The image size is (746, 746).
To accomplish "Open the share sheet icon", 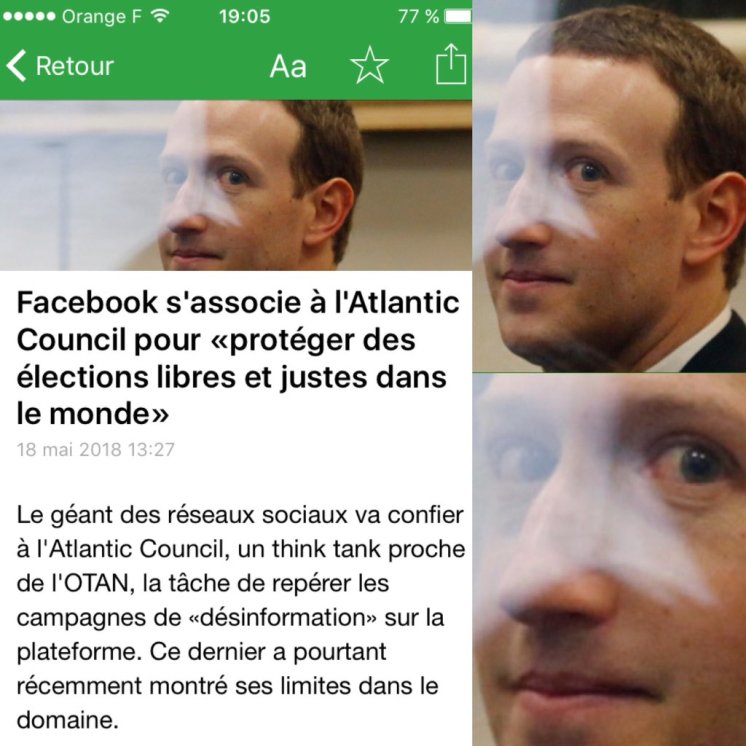I will (451, 64).
